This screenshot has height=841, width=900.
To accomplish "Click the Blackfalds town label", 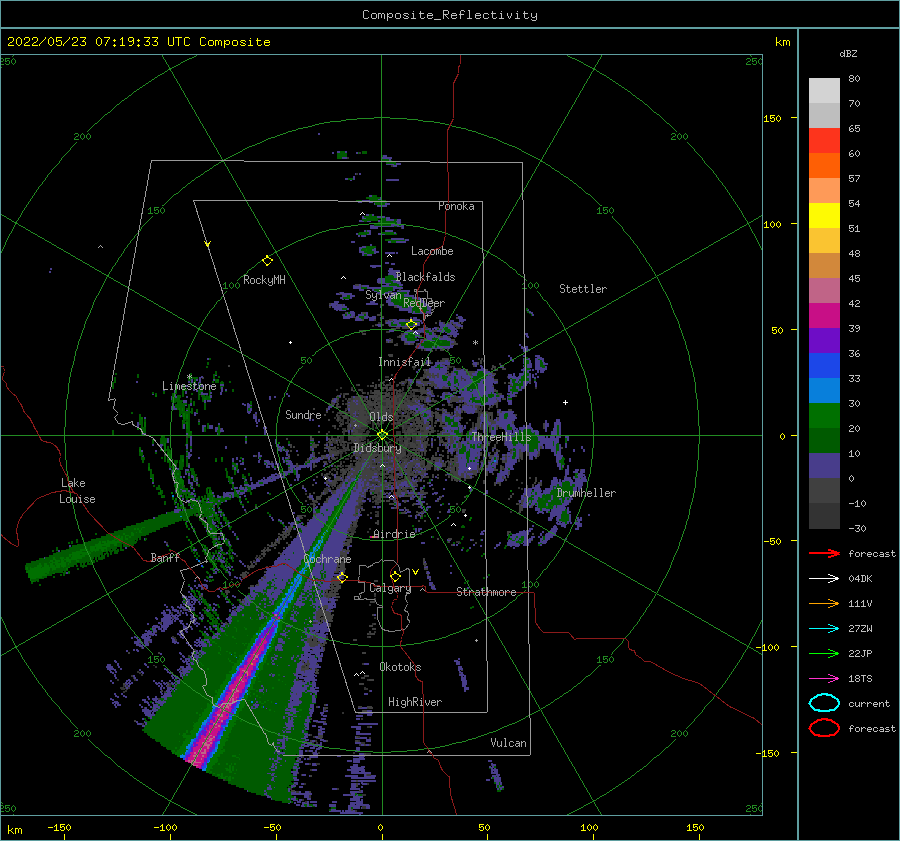I will [425, 277].
